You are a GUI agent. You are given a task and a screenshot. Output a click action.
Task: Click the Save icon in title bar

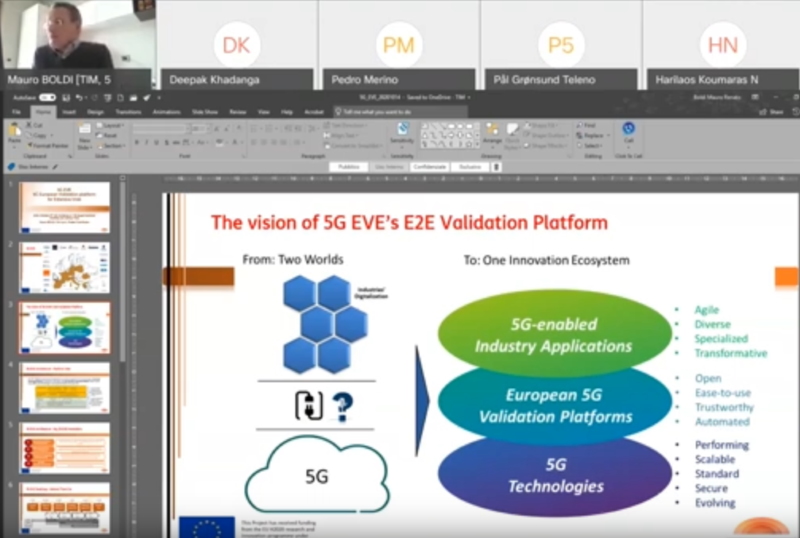65,98
